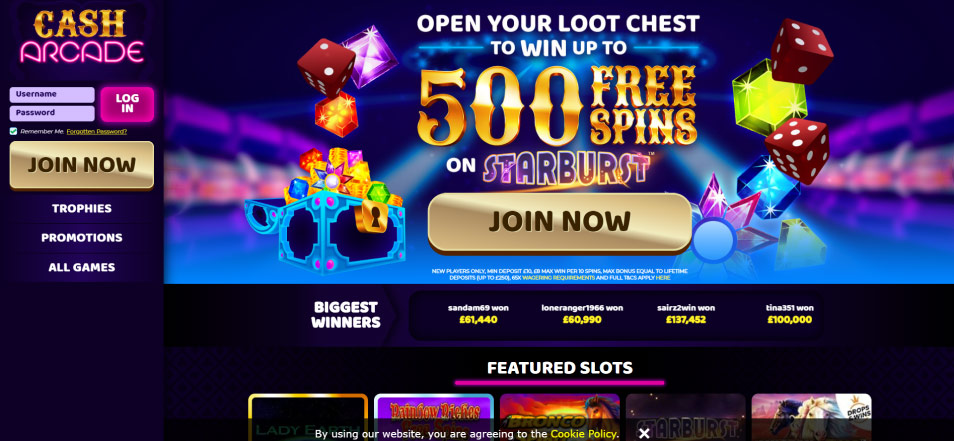The height and width of the screenshot is (441, 954).
Task: Open the Trophies menu item
Action: point(82,209)
